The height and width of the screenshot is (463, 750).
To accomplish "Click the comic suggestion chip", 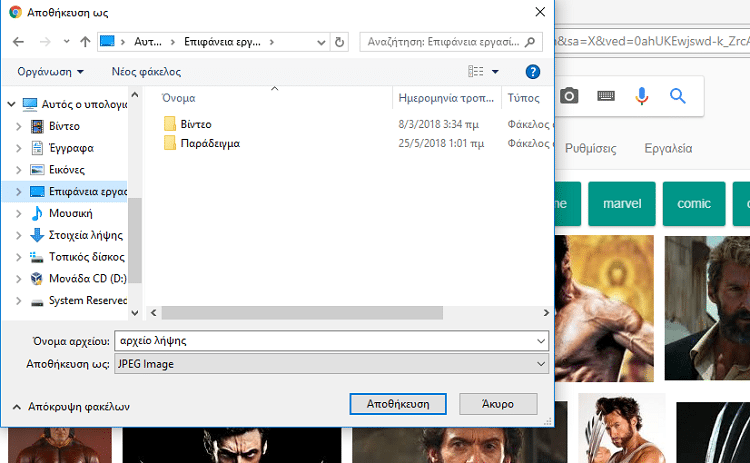I will coord(694,204).
